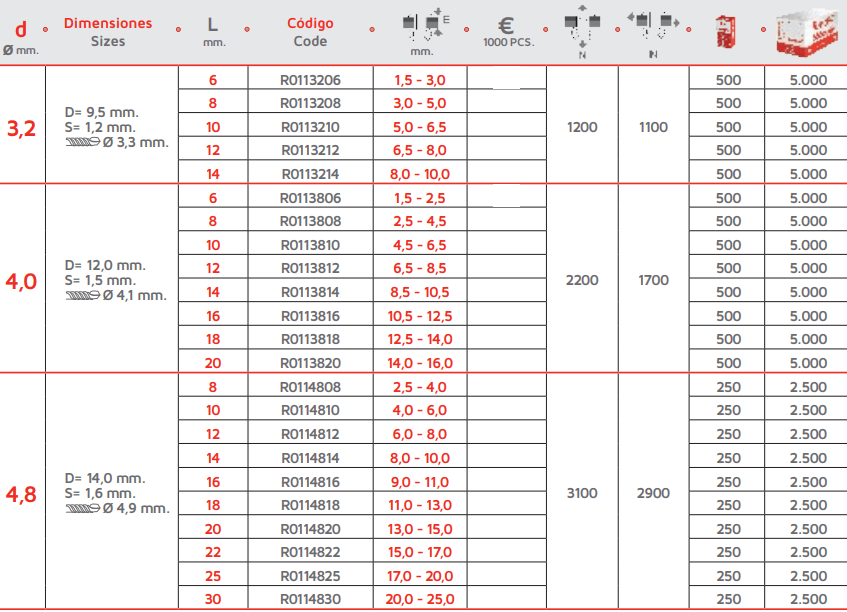The image size is (847, 612).
Task: Click the drill bit icon beside Ø 4,9 mm.
Action: pyautogui.click(x=83, y=508)
